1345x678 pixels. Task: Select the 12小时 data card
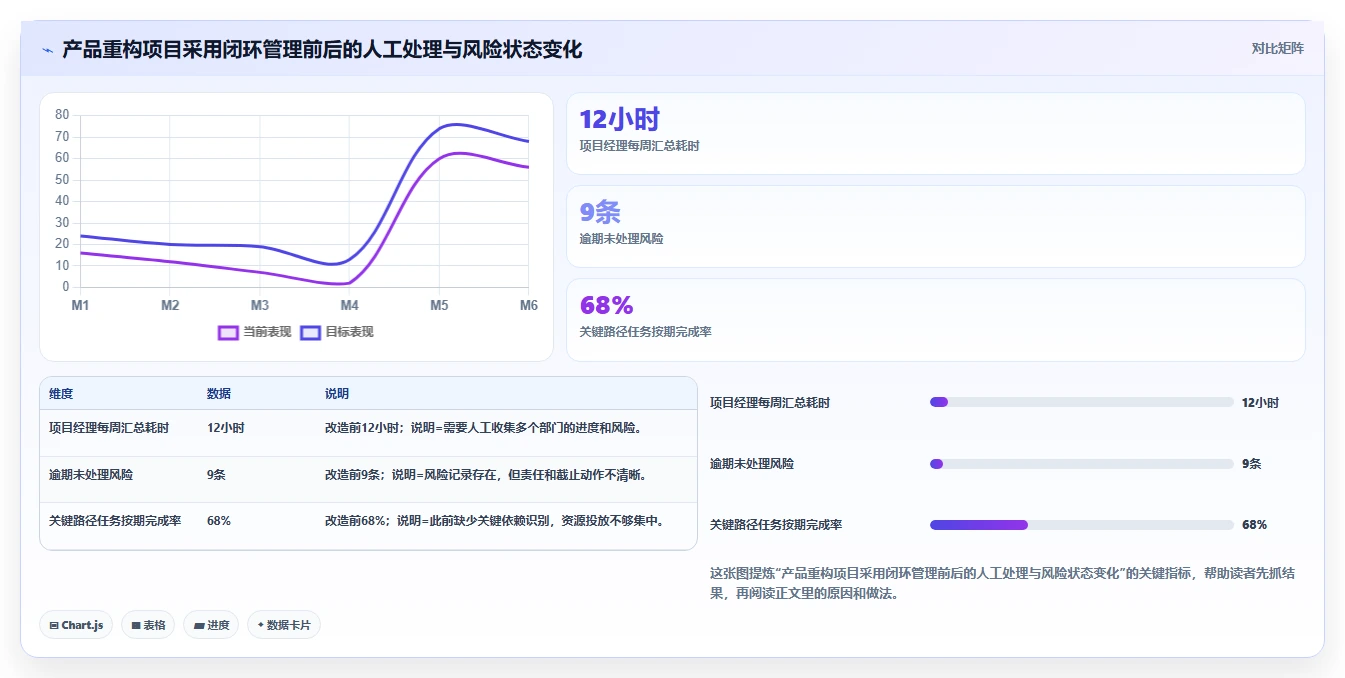(936, 134)
